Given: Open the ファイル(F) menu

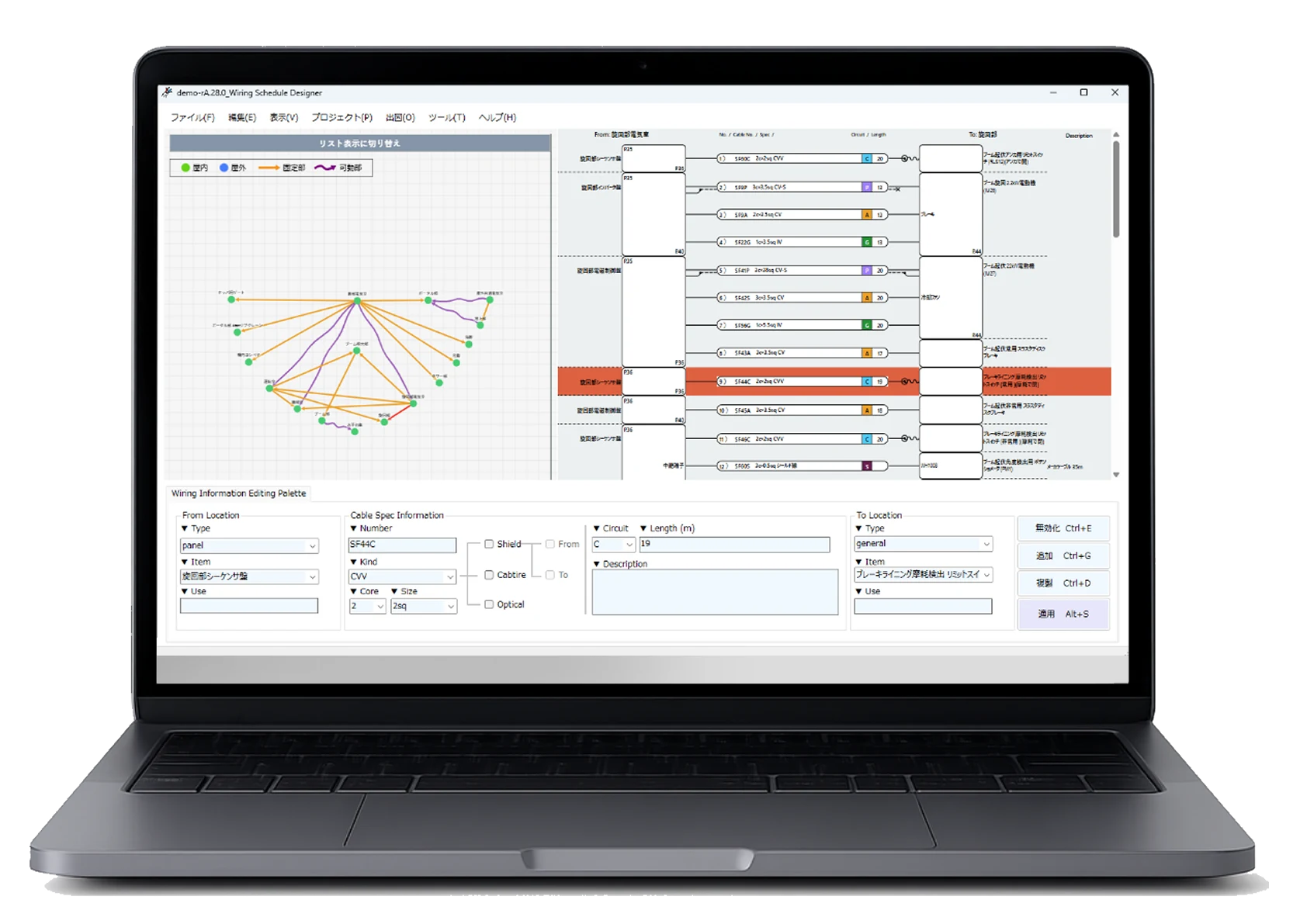Looking at the screenshot, I should click(192, 118).
